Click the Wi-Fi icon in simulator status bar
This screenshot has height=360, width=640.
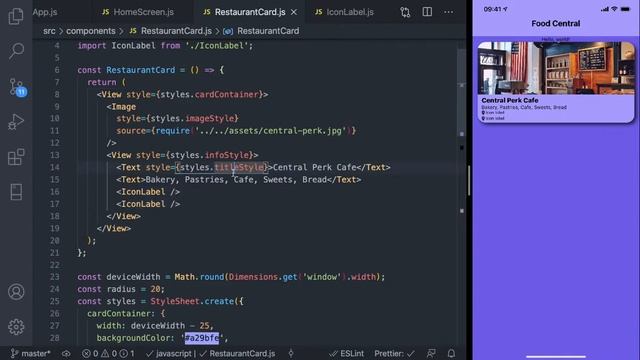tap(614, 9)
